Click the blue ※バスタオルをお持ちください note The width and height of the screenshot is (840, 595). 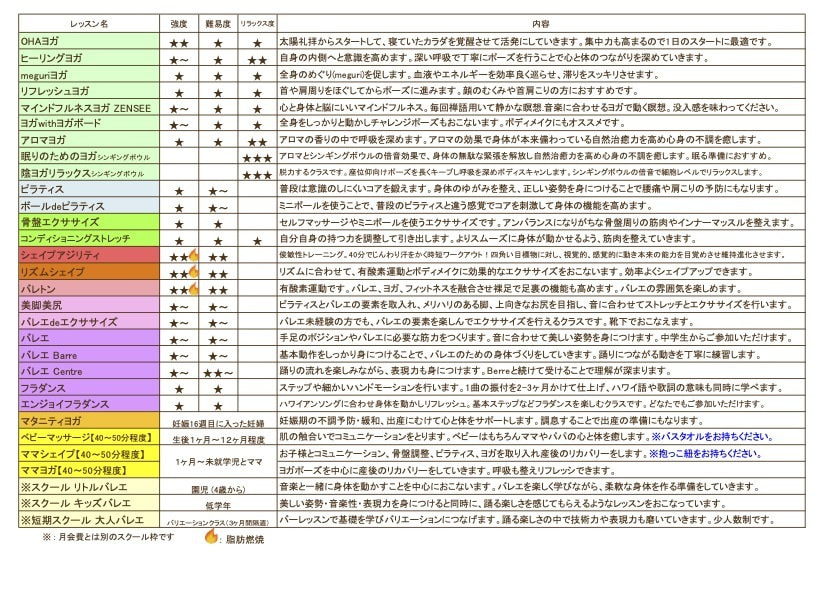[712, 437]
